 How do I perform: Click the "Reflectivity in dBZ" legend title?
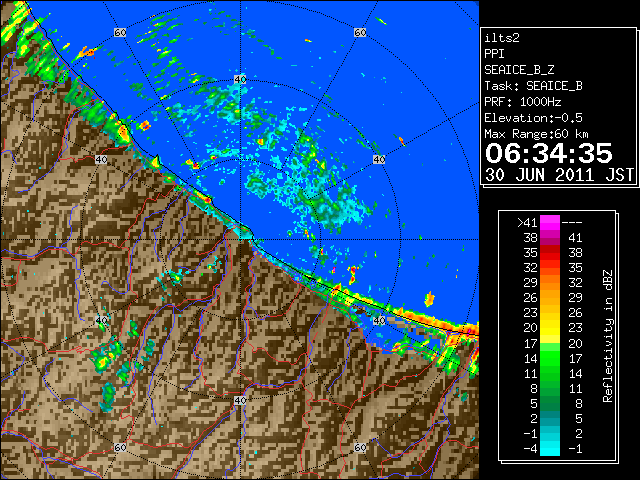pyautogui.click(x=607, y=336)
